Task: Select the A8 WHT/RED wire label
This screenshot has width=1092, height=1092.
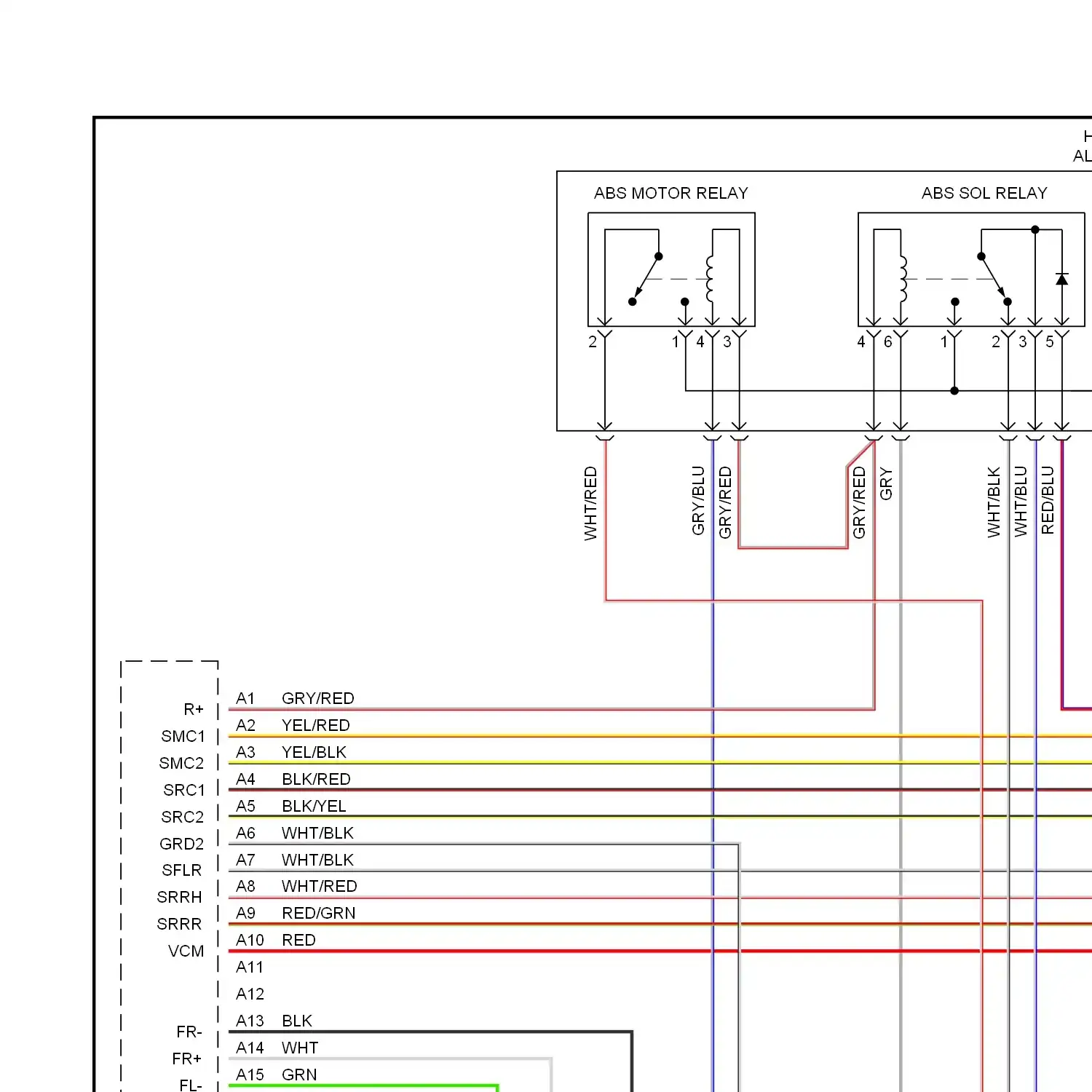Action: [296, 886]
